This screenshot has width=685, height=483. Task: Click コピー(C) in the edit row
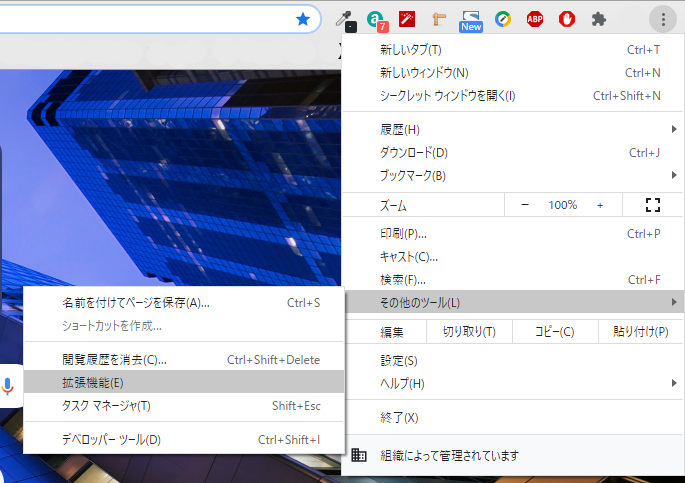click(555, 332)
